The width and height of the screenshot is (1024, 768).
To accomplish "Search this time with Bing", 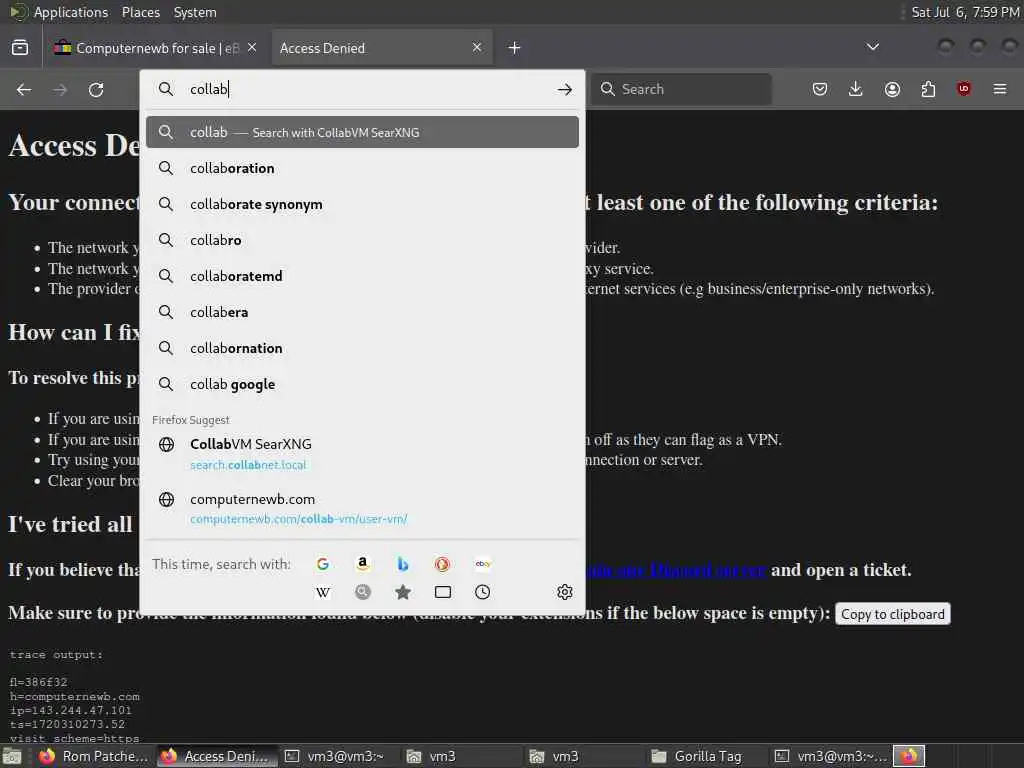I will pyautogui.click(x=403, y=564).
